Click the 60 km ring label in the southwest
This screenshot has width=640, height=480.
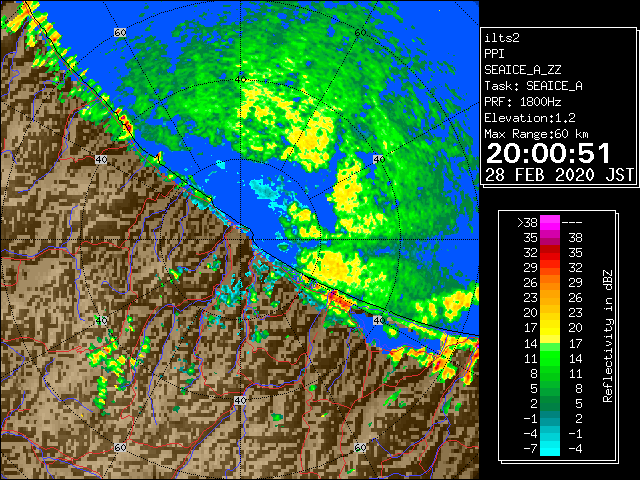coord(120,448)
